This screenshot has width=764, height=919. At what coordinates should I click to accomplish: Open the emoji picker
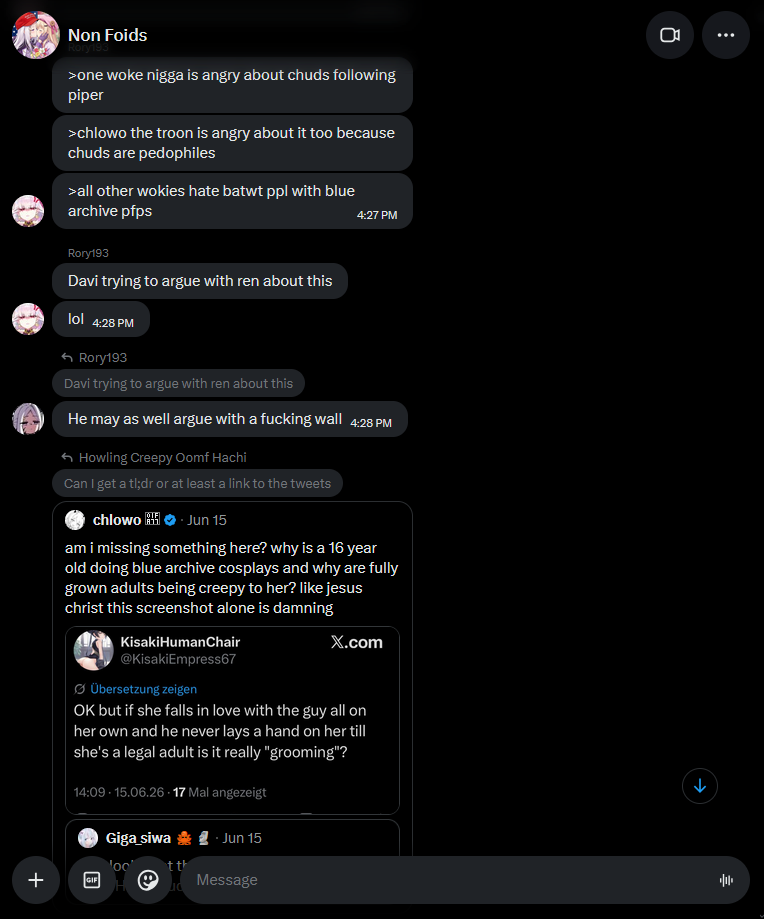click(148, 880)
